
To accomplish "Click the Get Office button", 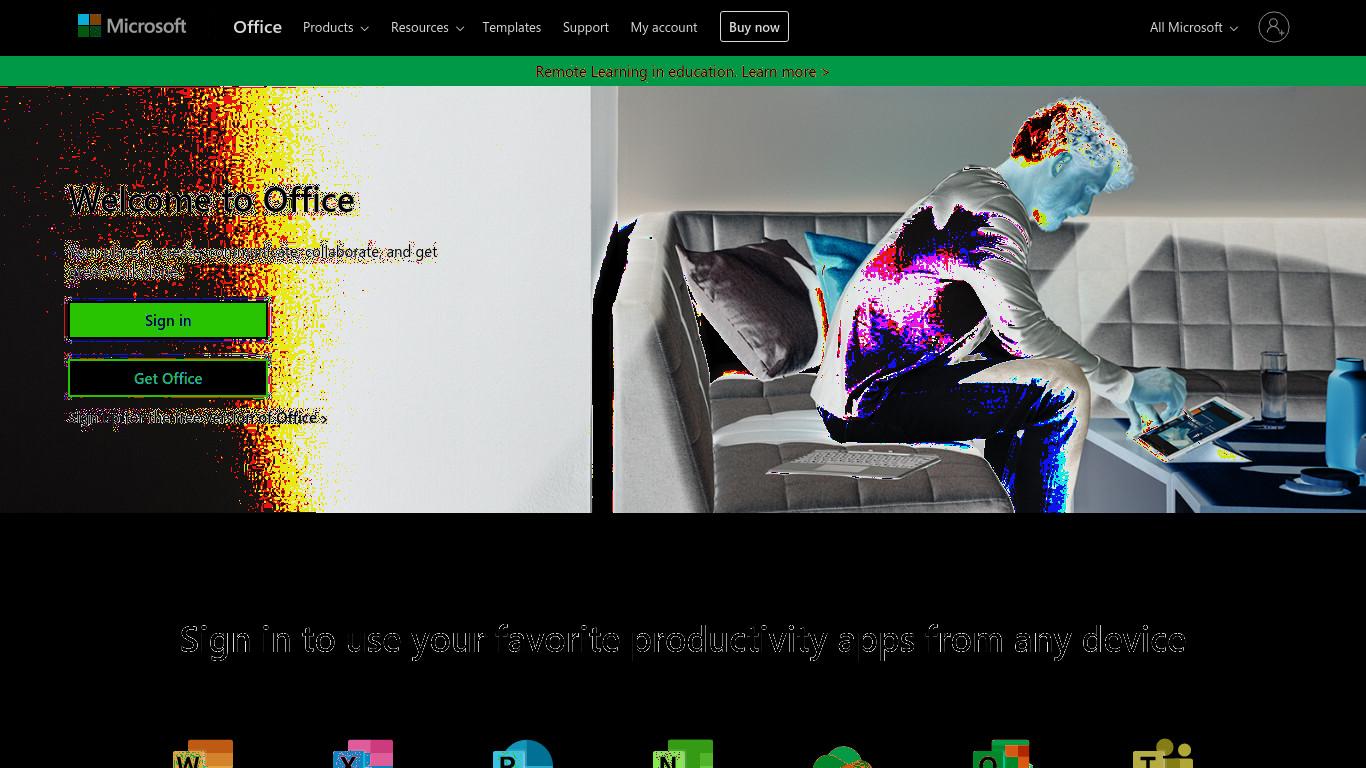I will point(168,378).
